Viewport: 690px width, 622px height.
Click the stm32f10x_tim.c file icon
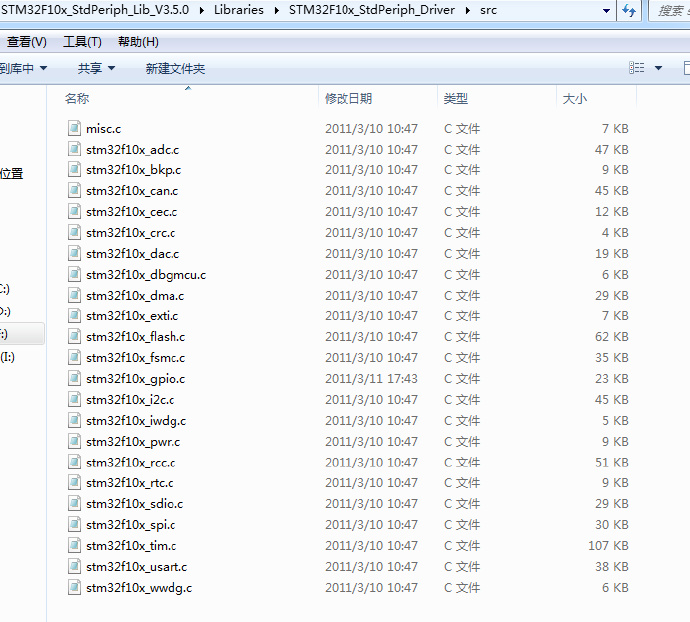click(x=74, y=545)
